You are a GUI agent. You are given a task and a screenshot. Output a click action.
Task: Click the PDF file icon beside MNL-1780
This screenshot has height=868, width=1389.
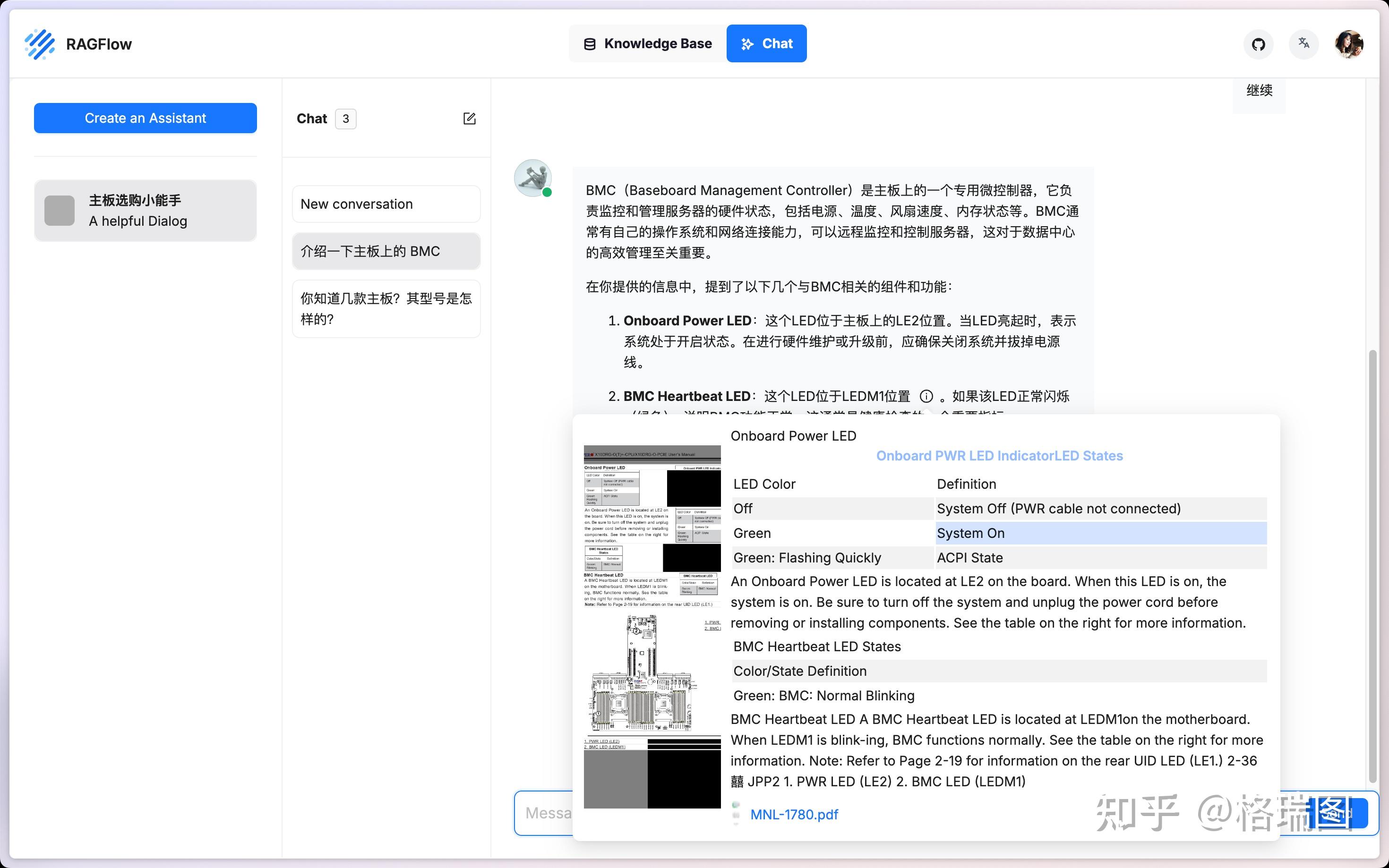736,814
